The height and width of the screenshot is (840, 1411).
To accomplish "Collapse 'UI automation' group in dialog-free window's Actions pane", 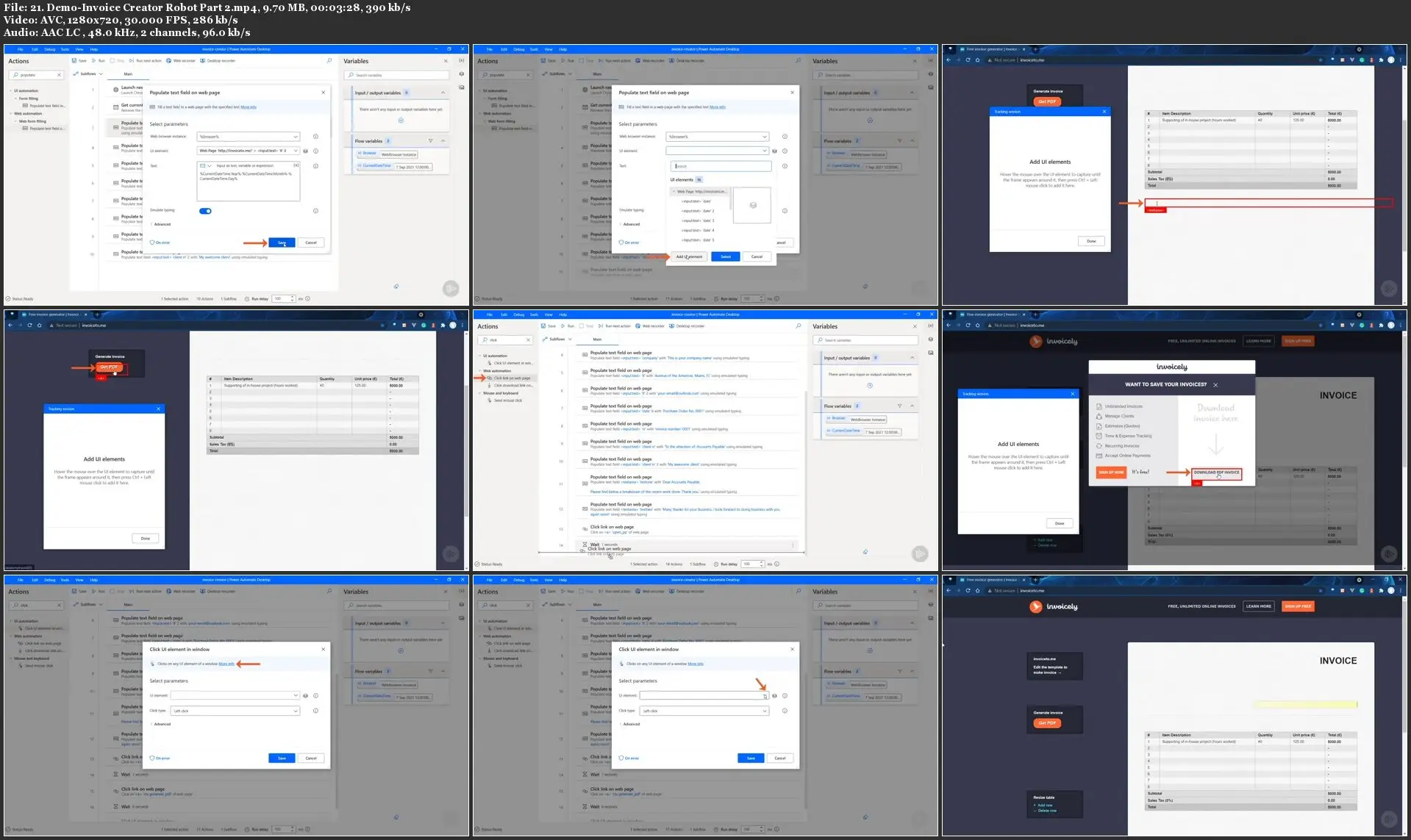I will pos(480,356).
